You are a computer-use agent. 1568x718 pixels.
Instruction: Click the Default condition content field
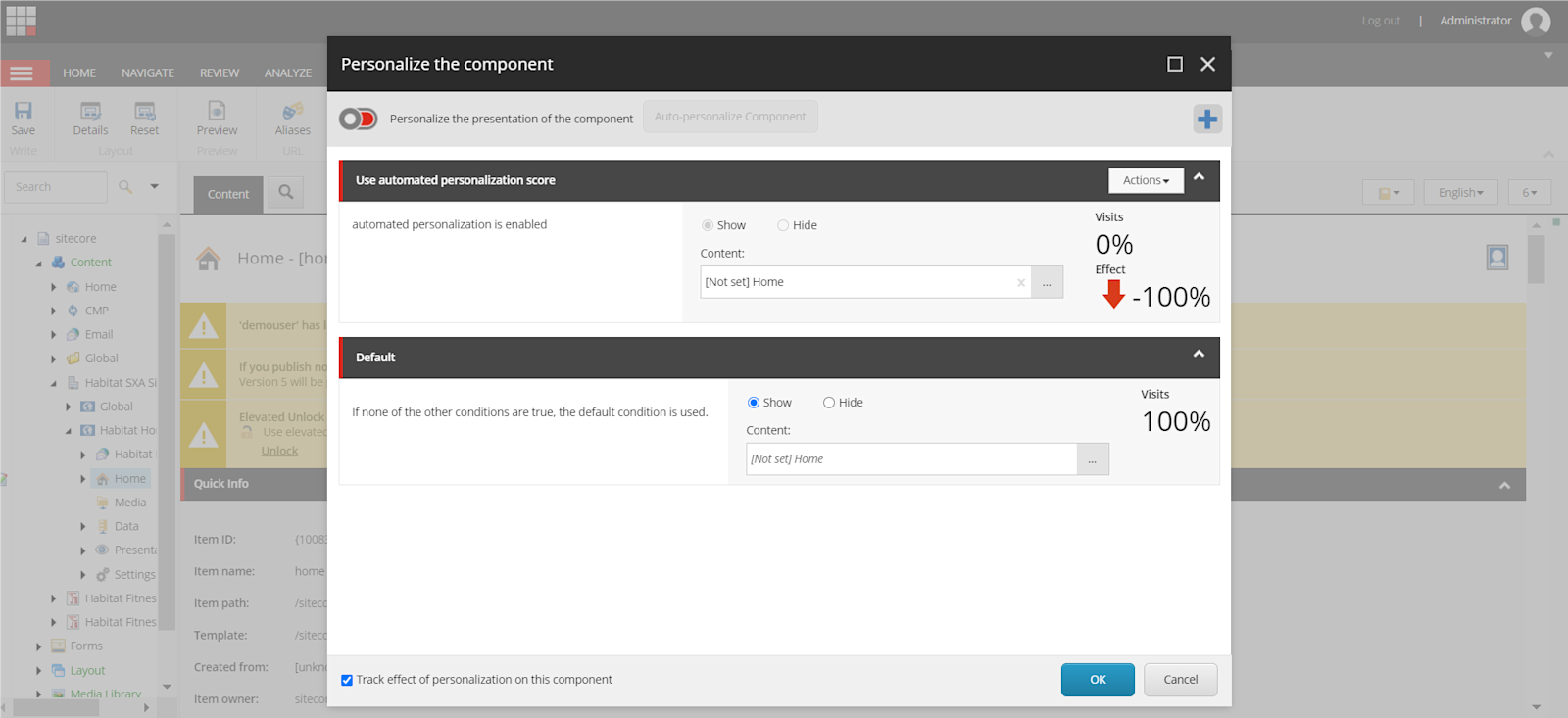click(911, 459)
